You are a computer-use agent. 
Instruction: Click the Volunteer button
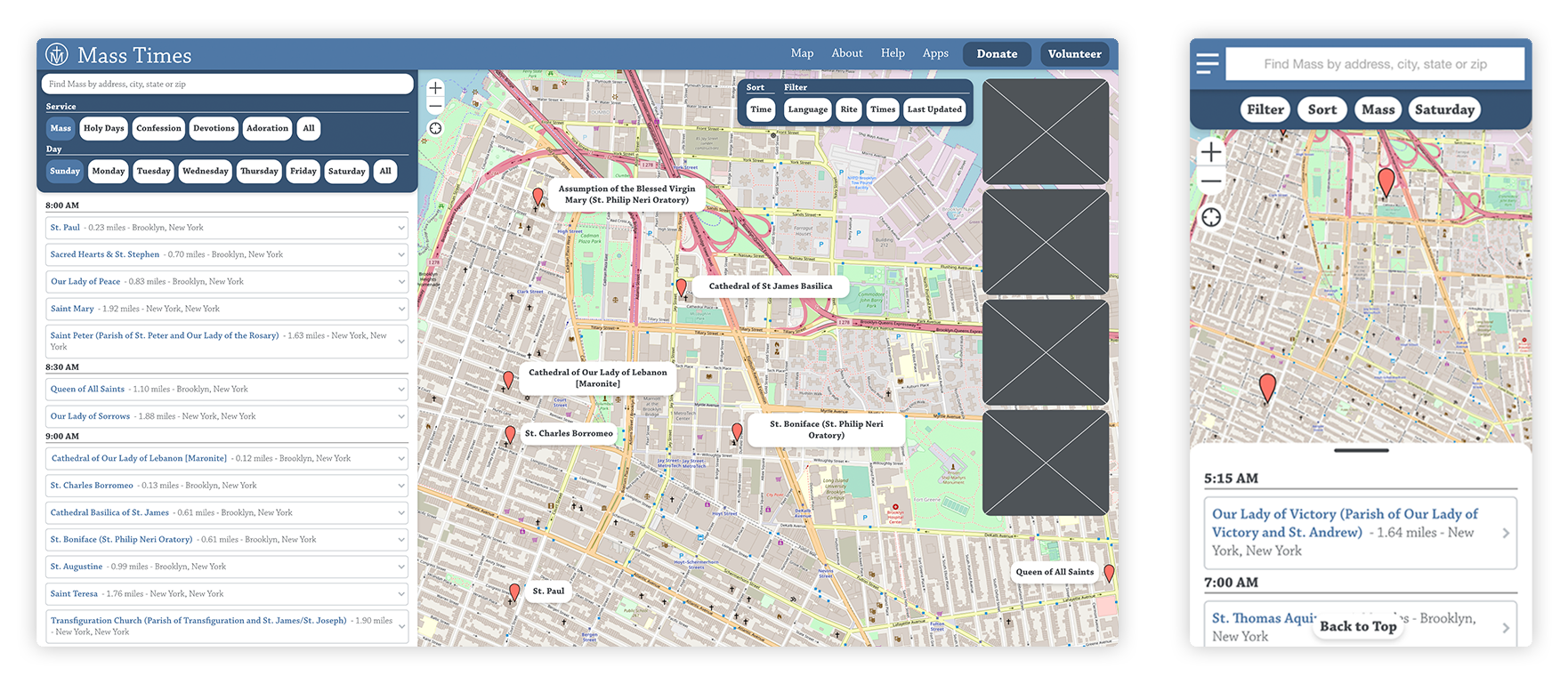coord(1075,54)
